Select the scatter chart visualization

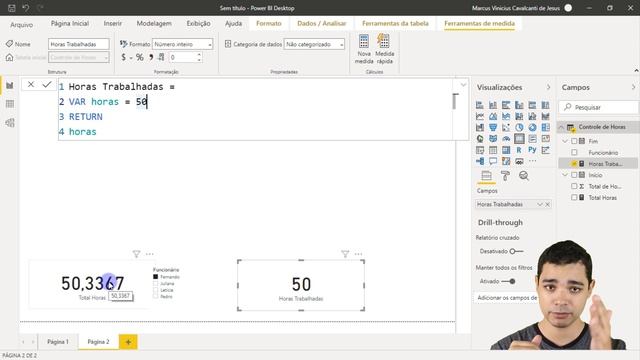506,127
